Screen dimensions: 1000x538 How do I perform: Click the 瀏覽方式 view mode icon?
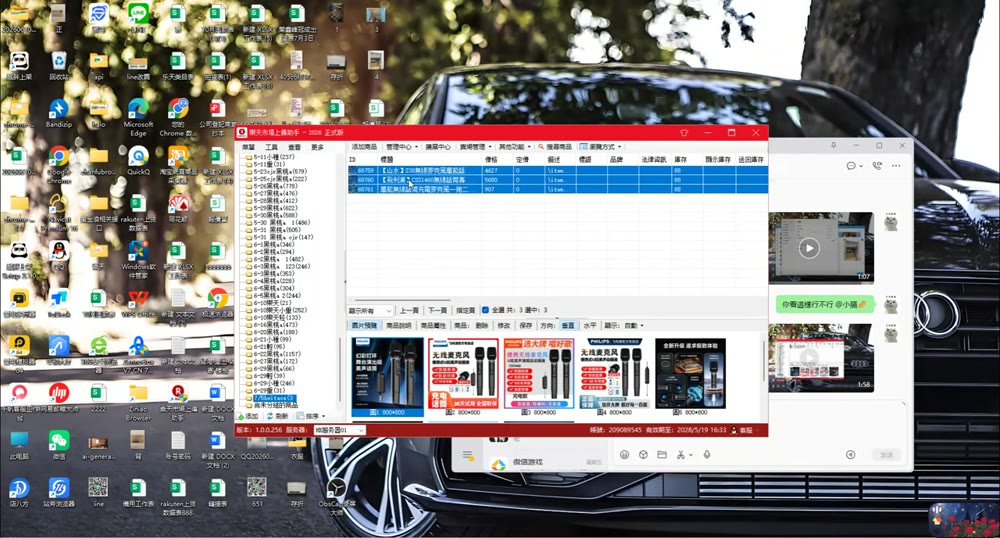(x=583, y=147)
